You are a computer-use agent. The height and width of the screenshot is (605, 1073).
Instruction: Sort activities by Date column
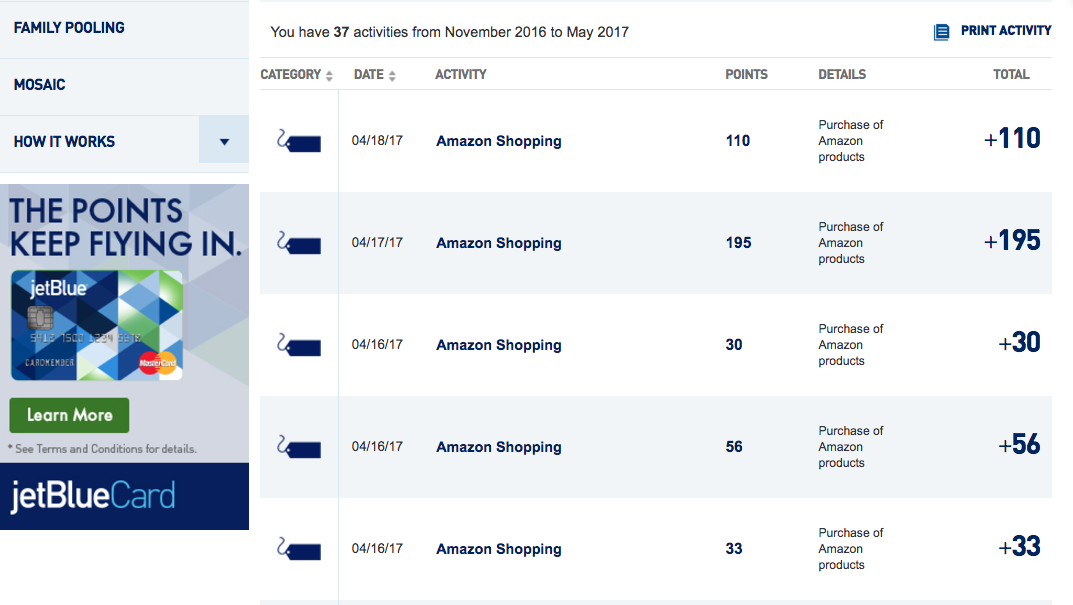375,75
